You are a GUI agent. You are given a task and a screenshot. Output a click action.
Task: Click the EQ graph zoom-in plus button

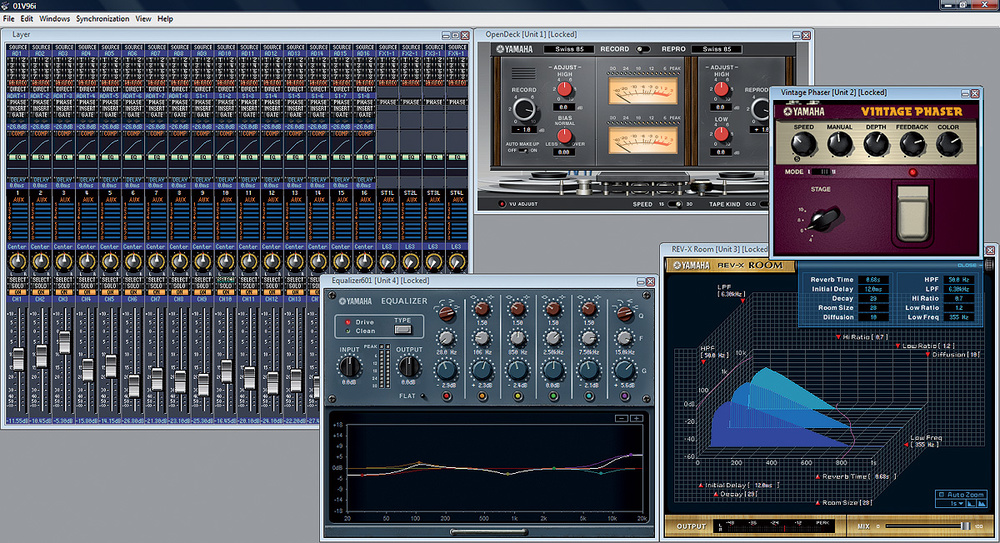tap(636, 417)
